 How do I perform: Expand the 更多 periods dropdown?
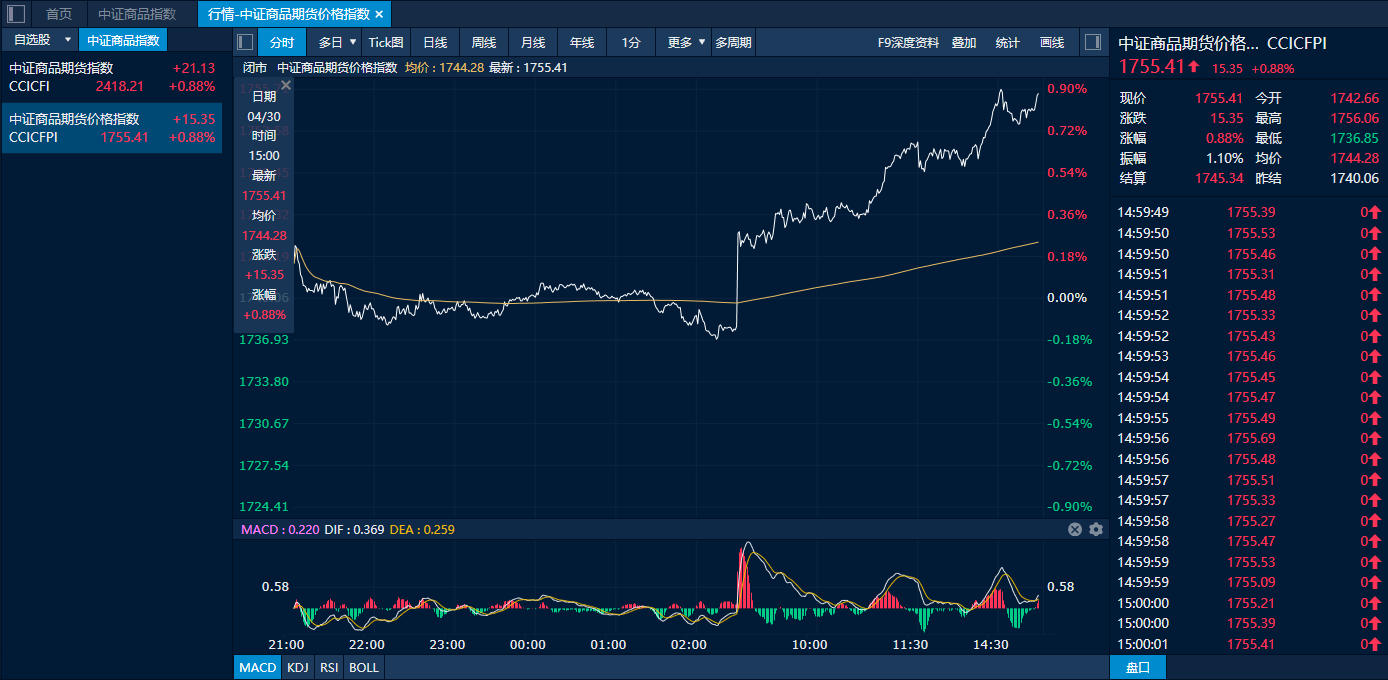click(702, 42)
